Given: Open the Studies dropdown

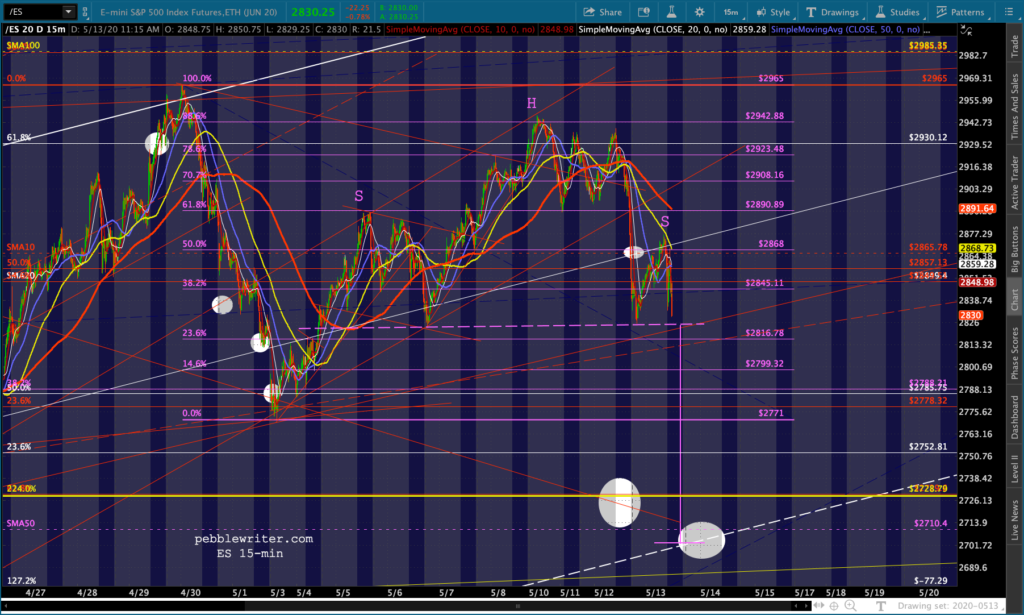Looking at the screenshot, I should (x=897, y=12).
